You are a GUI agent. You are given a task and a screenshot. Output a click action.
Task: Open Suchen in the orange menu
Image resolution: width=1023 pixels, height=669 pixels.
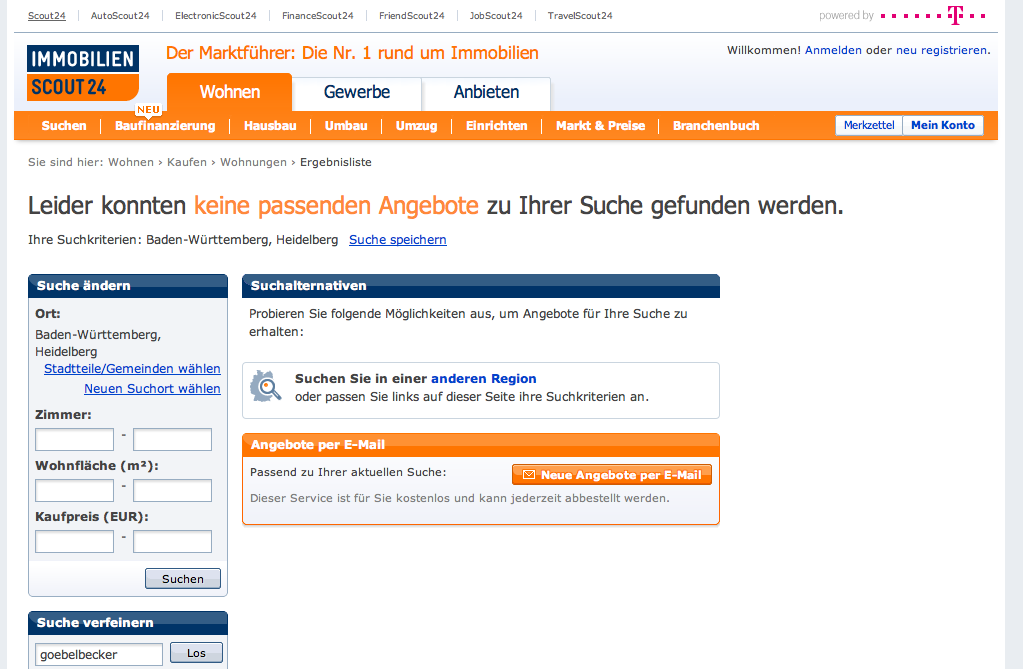point(64,126)
